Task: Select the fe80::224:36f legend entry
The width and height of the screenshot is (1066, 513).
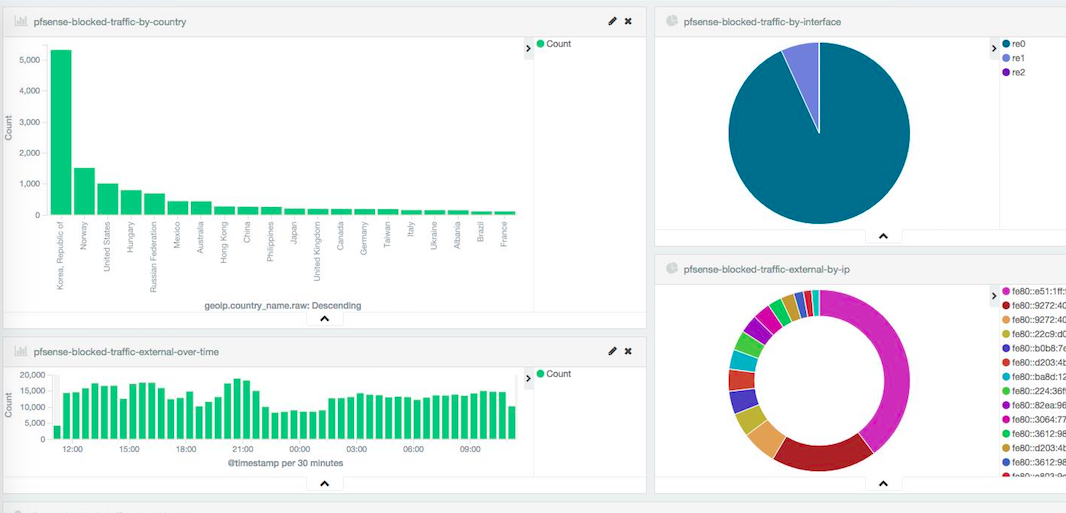Action: 1033,391
